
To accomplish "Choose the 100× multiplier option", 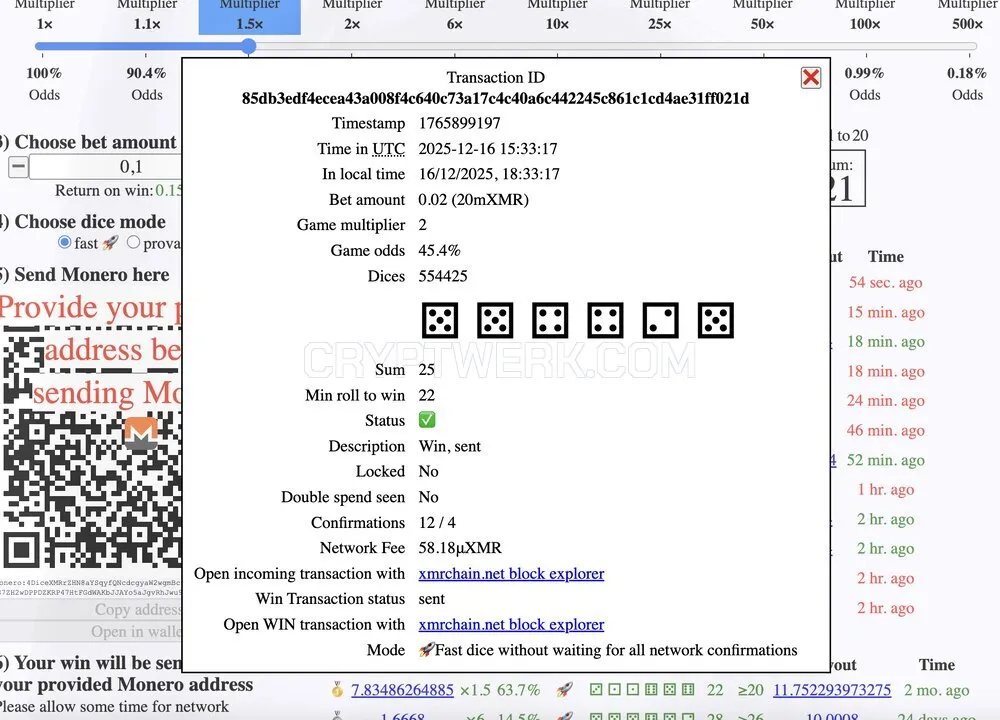I will [865, 16].
